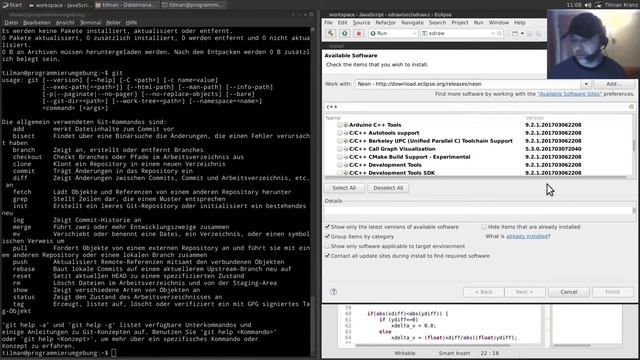Click the code editor horizontal scrollbar

(x=433, y=345)
